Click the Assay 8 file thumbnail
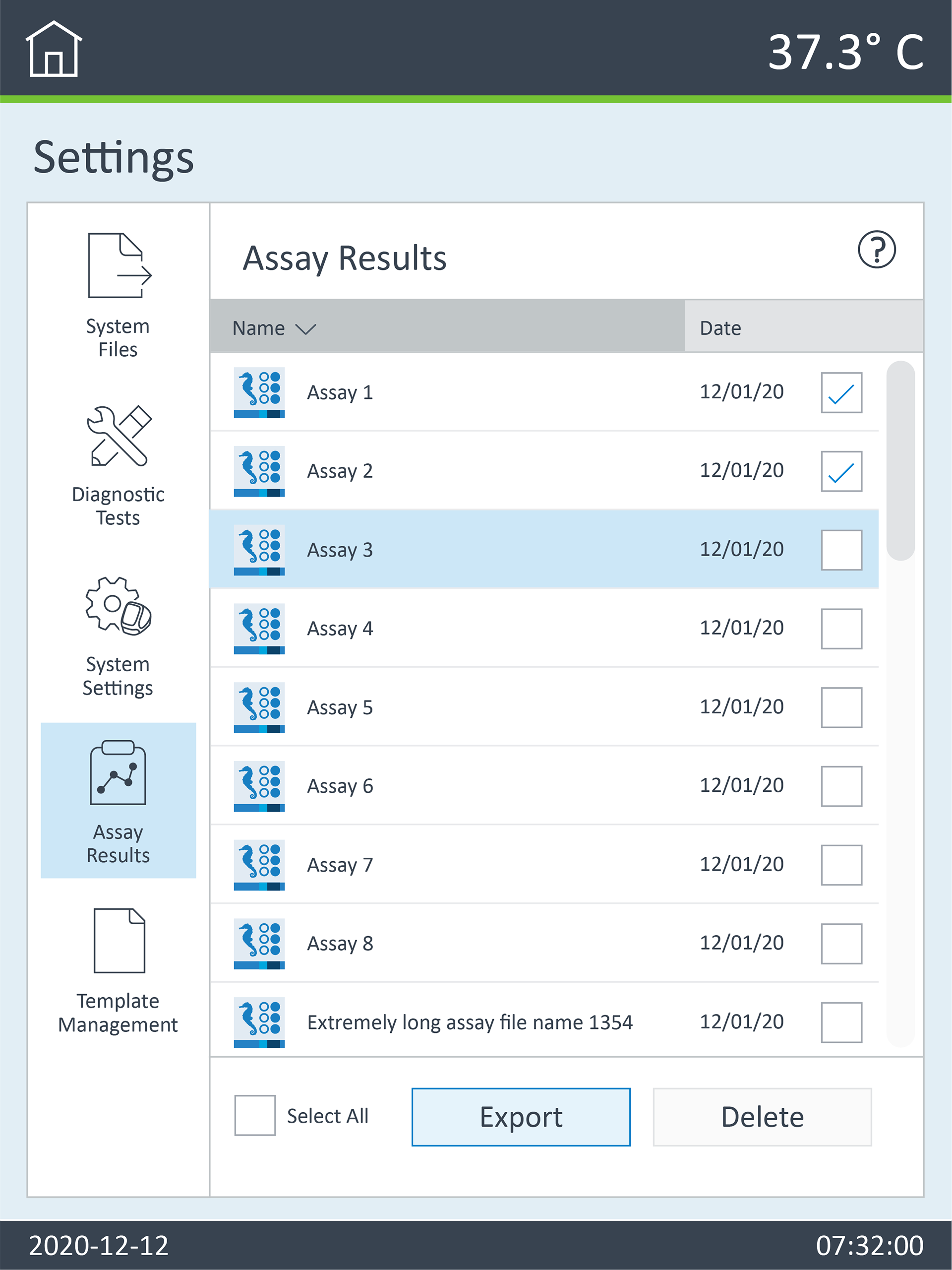The width and height of the screenshot is (952, 1270). [259, 943]
